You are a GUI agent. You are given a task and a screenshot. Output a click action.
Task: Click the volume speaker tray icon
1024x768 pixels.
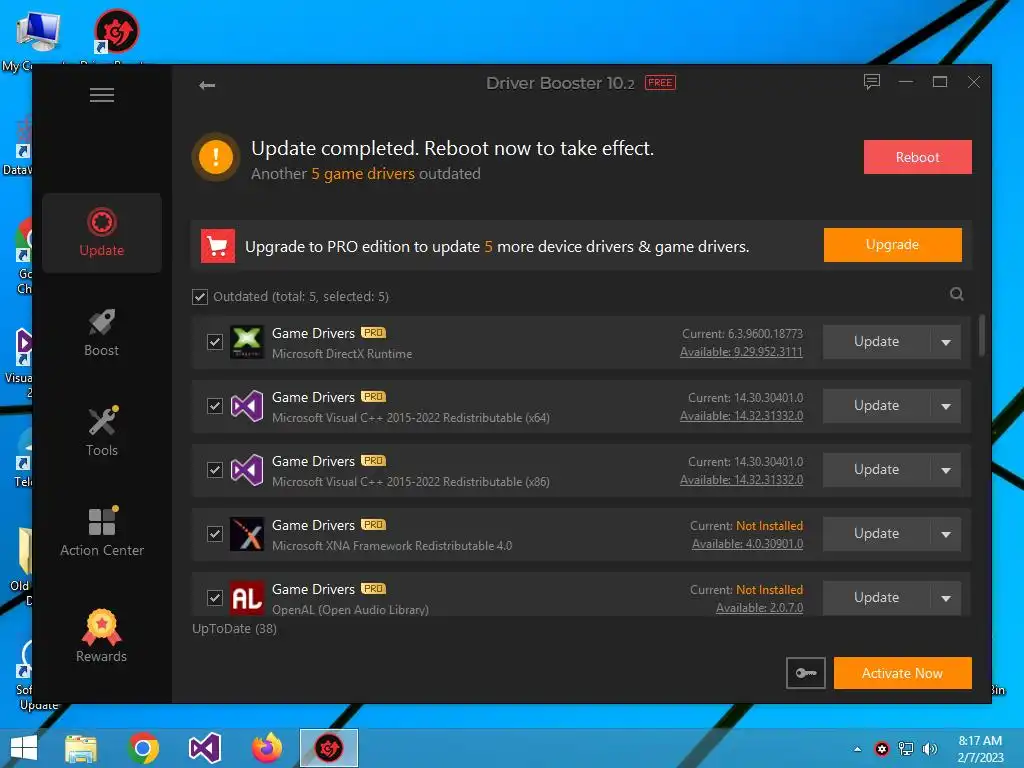coord(930,748)
